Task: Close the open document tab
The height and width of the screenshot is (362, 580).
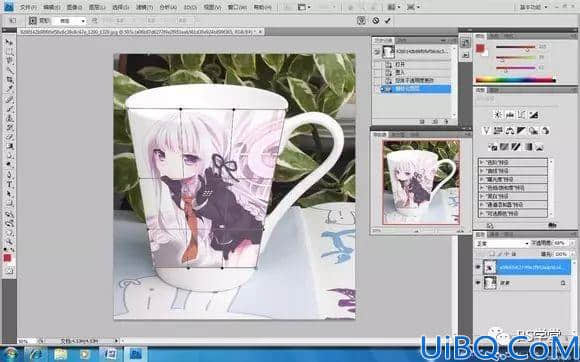Action: 260,32
